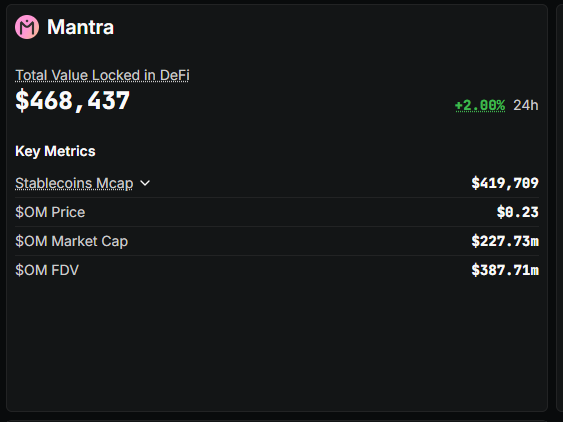Select the $227.73m market cap value
This screenshot has width=563, height=422.
coord(505,241)
